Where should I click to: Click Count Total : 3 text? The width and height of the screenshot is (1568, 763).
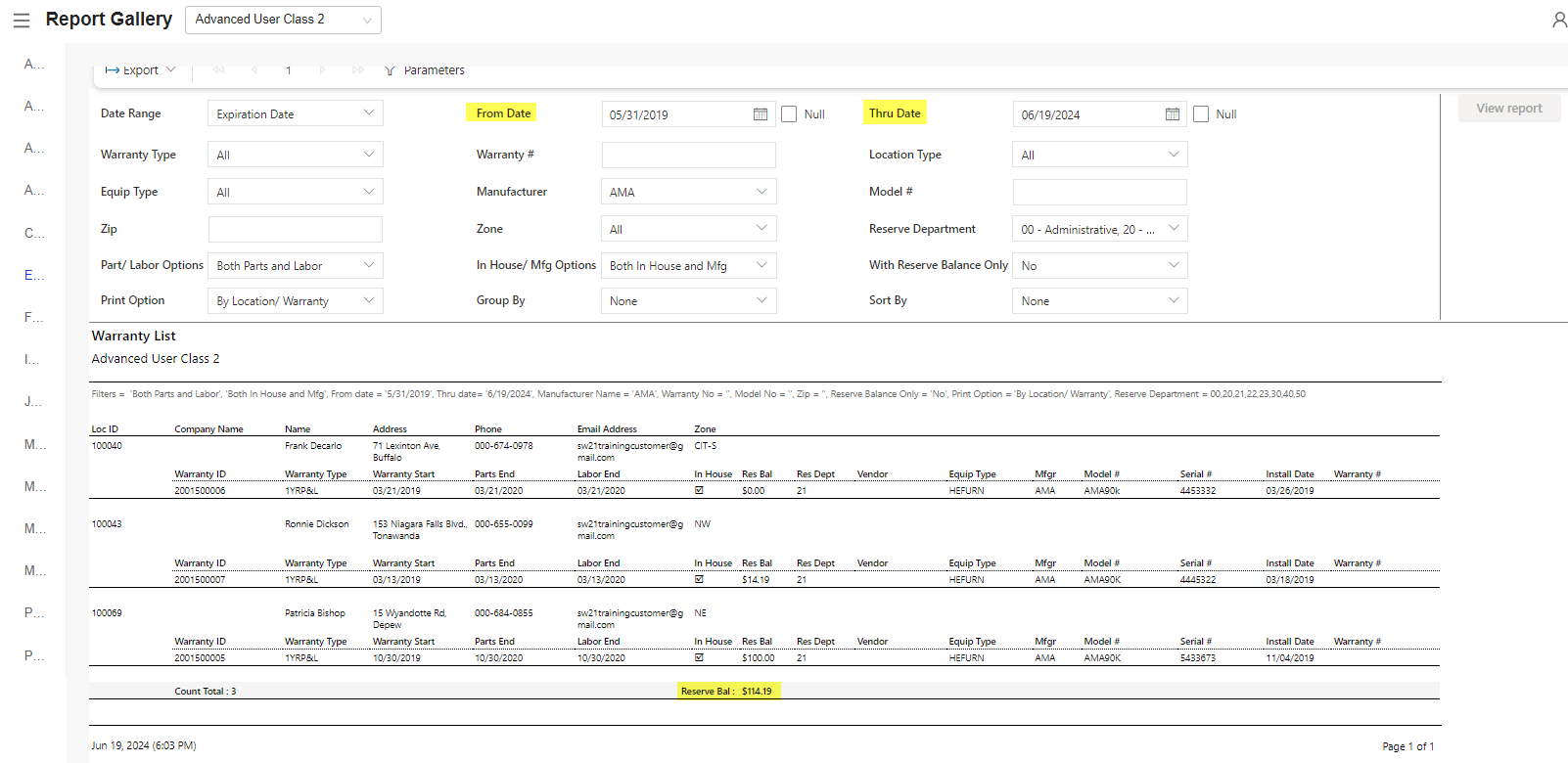click(206, 692)
